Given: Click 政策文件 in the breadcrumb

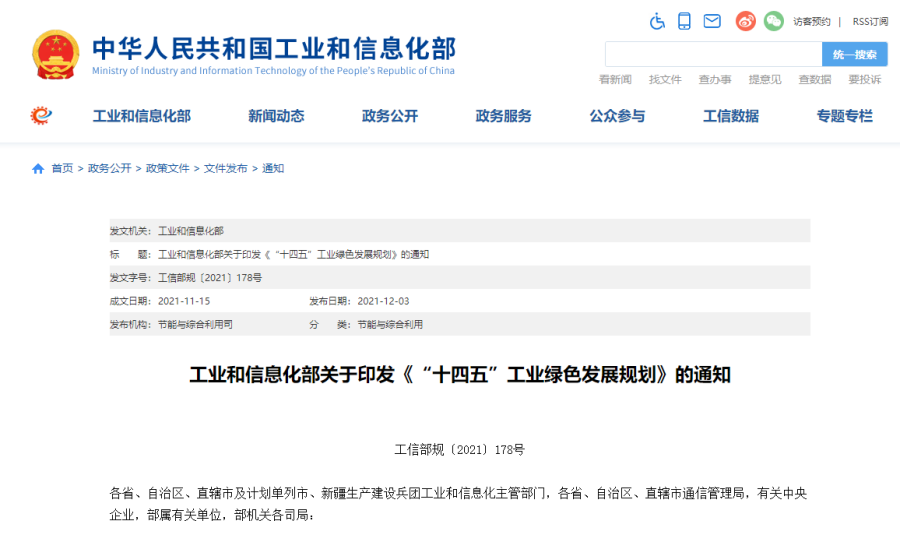Looking at the screenshot, I should (x=167, y=169).
